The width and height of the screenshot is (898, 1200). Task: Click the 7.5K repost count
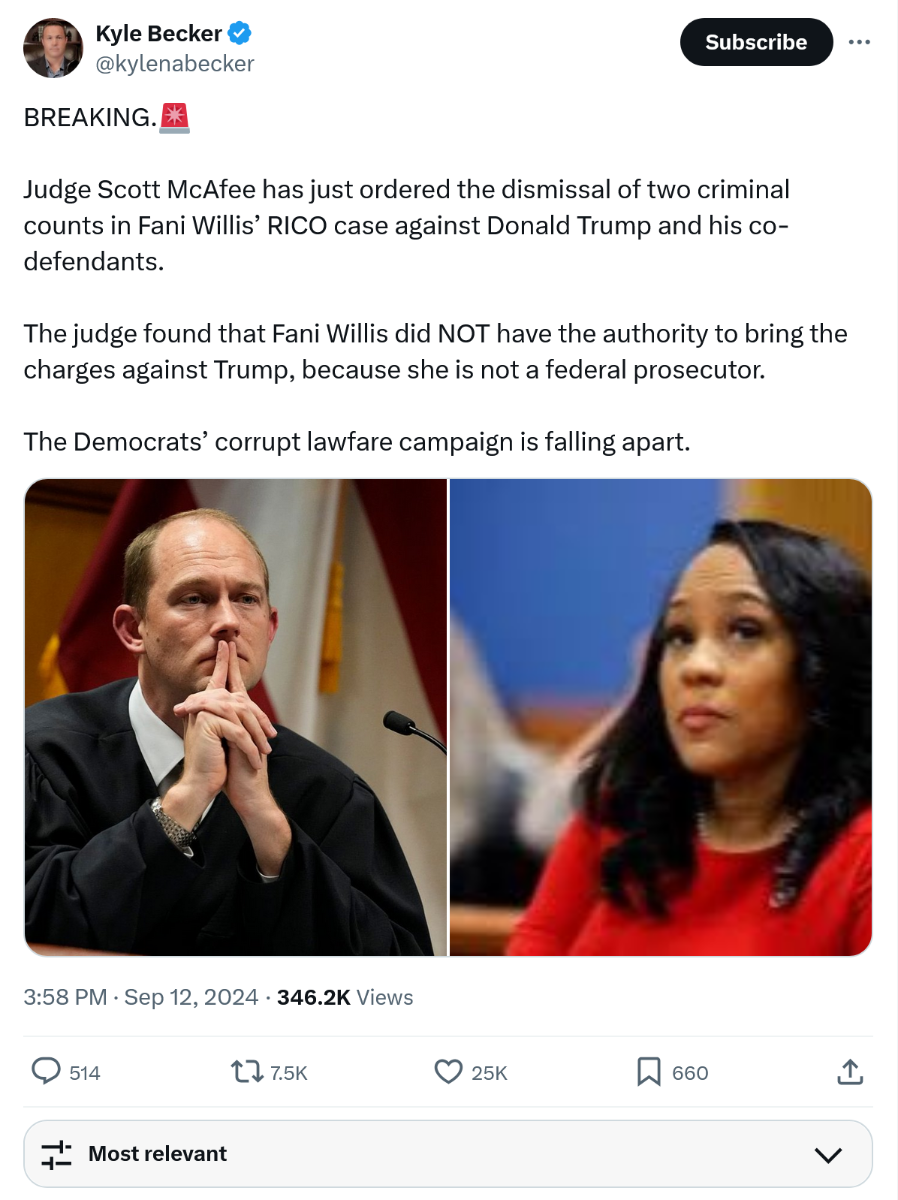pyautogui.click(x=289, y=1073)
